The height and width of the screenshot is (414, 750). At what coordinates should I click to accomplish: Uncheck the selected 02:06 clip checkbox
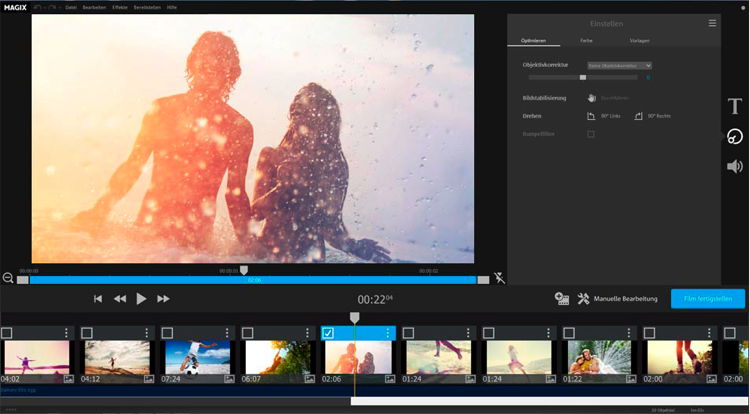[328, 333]
